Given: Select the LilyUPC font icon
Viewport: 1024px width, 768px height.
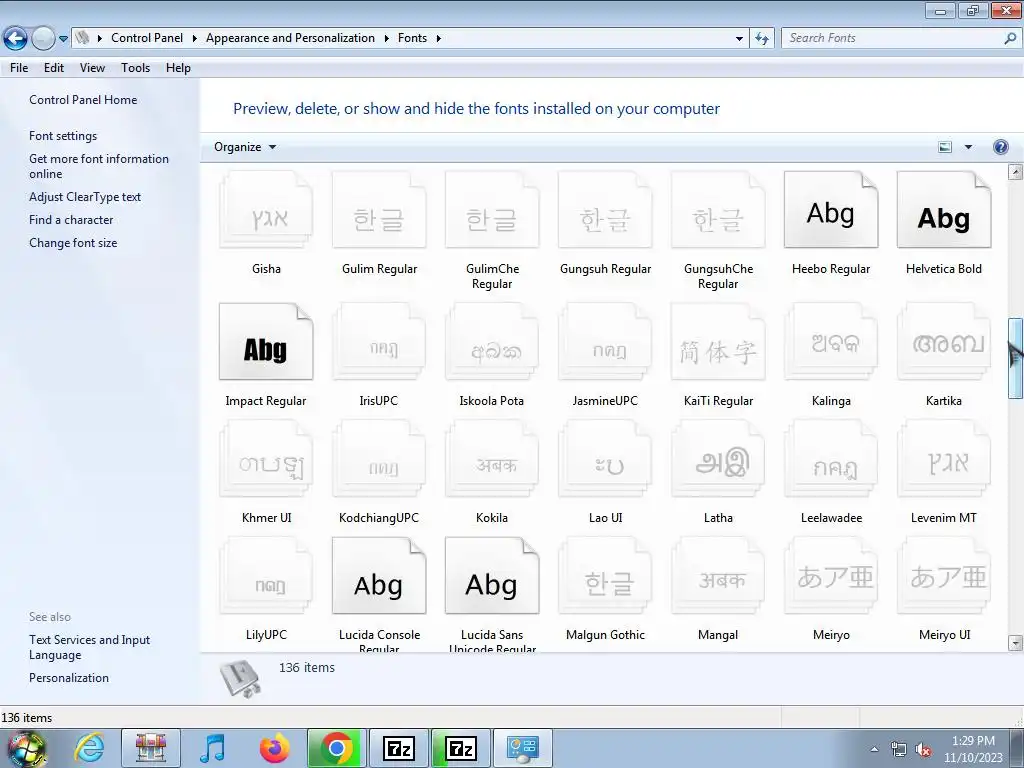Looking at the screenshot, I should [x=266, y=576].
